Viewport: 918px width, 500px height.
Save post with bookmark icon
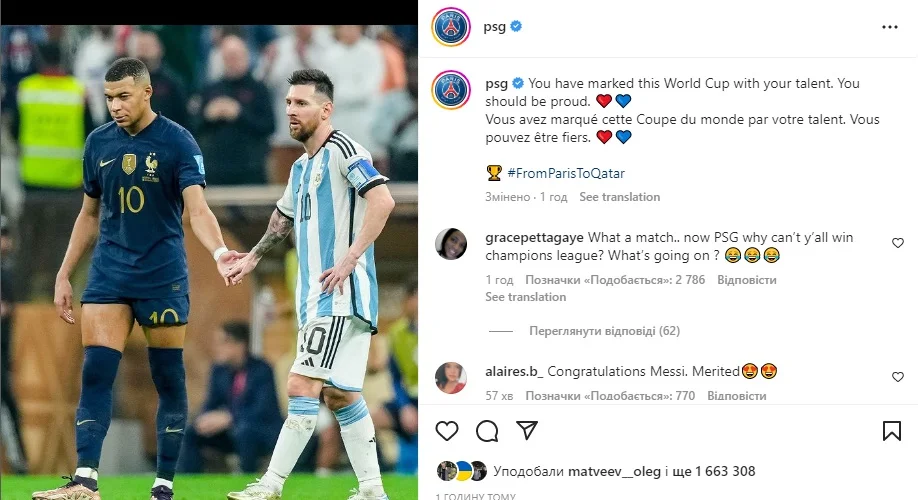(892, 431)
